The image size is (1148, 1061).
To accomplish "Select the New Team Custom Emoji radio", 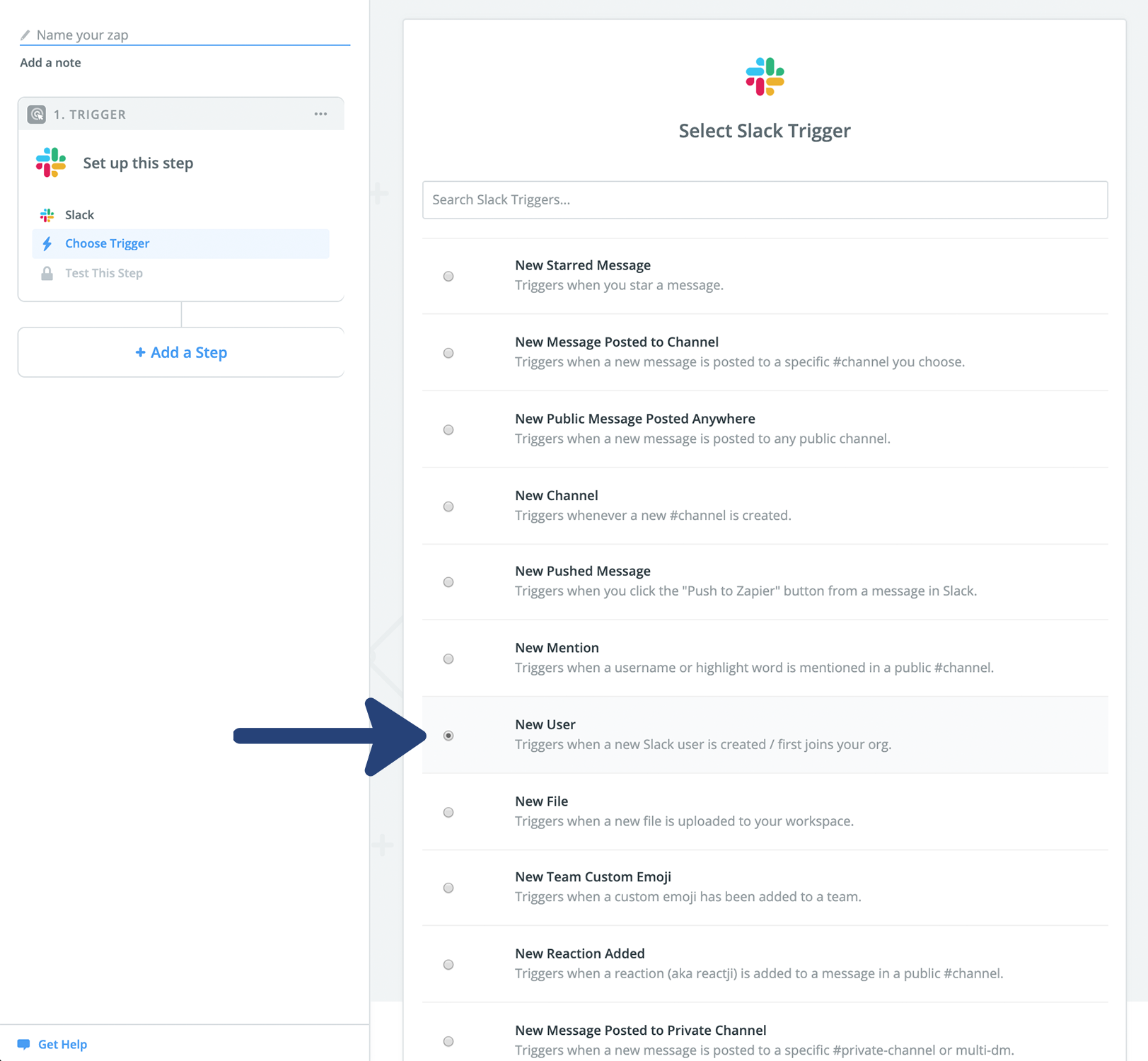I will tap(448, 888).
